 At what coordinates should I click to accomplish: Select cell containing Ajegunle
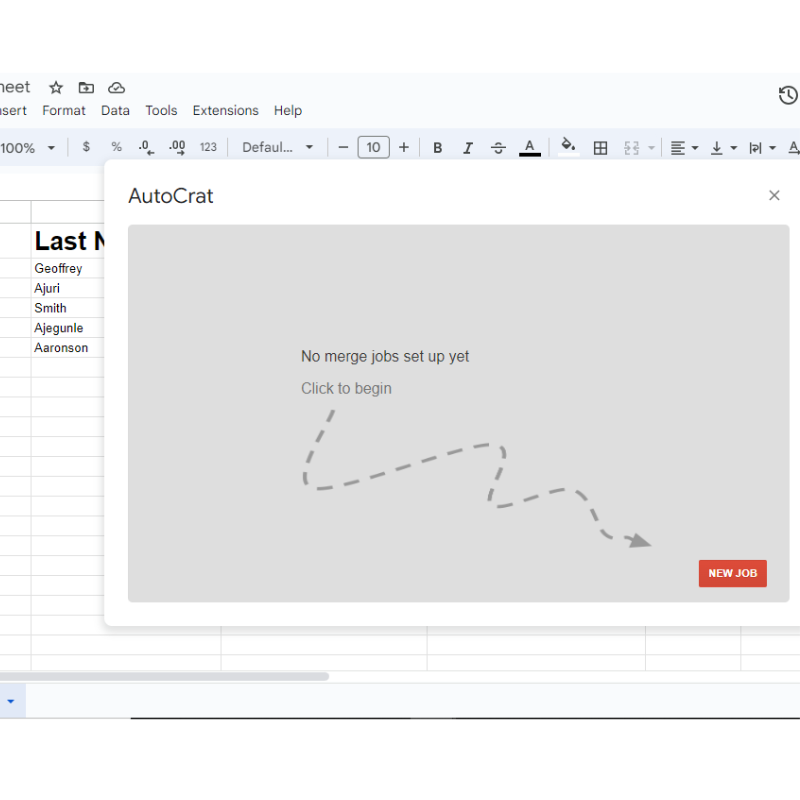click(67, 328)
